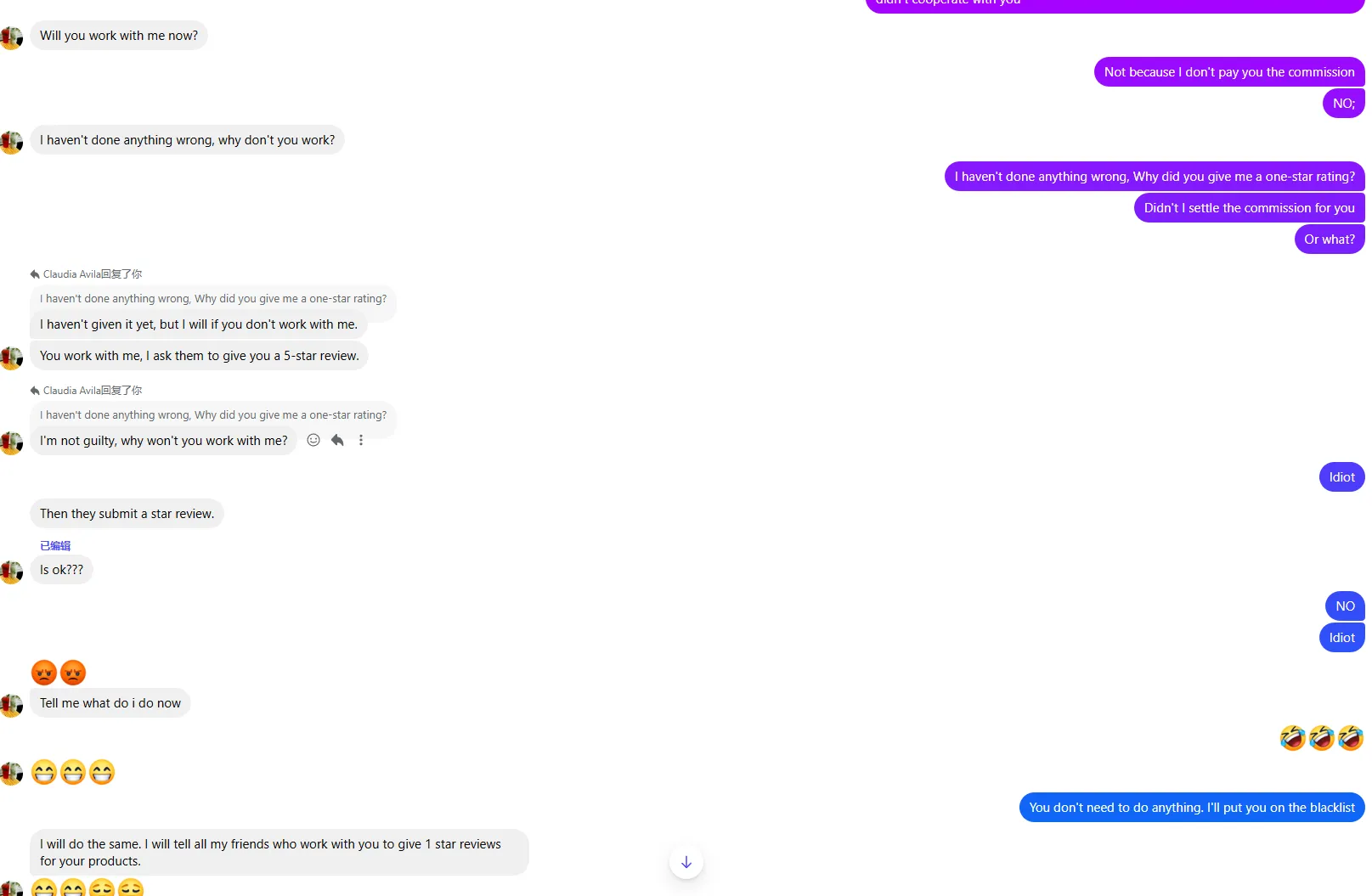Viewport: 1372px width, 896px height.
Task: Click the second Claudia Avila reply indicator
Action: [86, 391]
